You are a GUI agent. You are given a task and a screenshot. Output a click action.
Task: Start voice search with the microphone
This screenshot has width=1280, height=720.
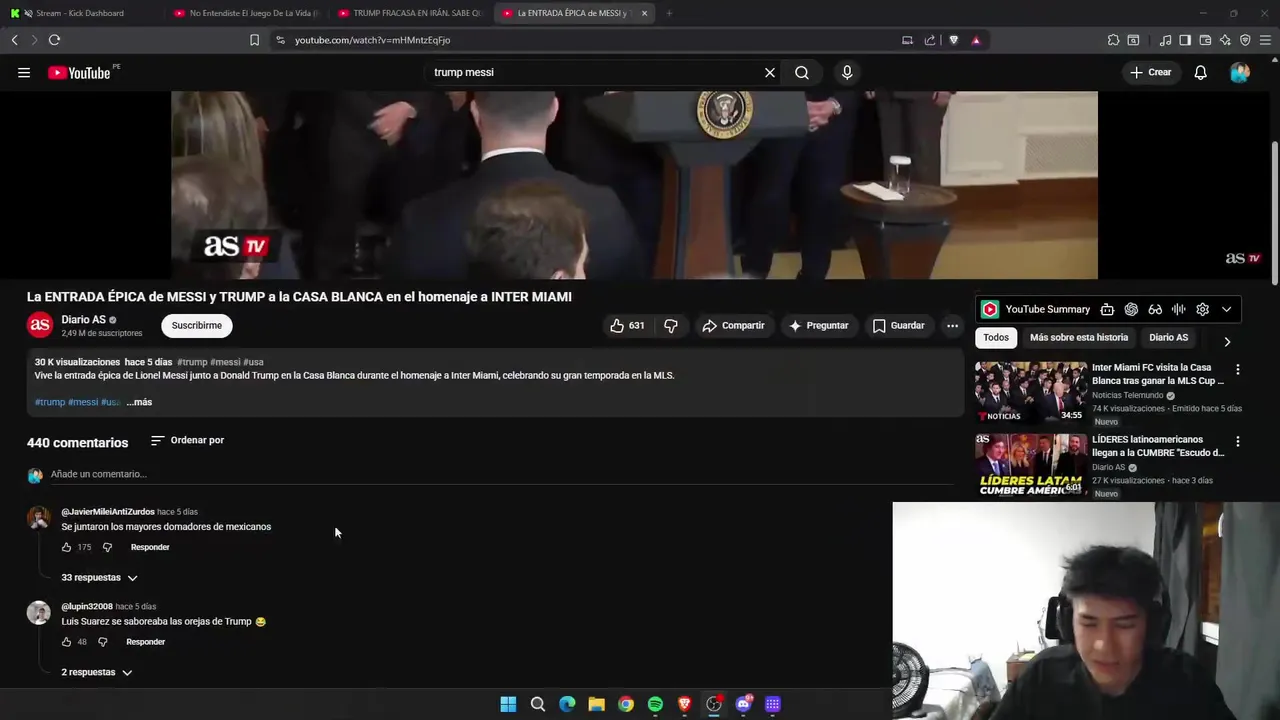coord(847,72)
